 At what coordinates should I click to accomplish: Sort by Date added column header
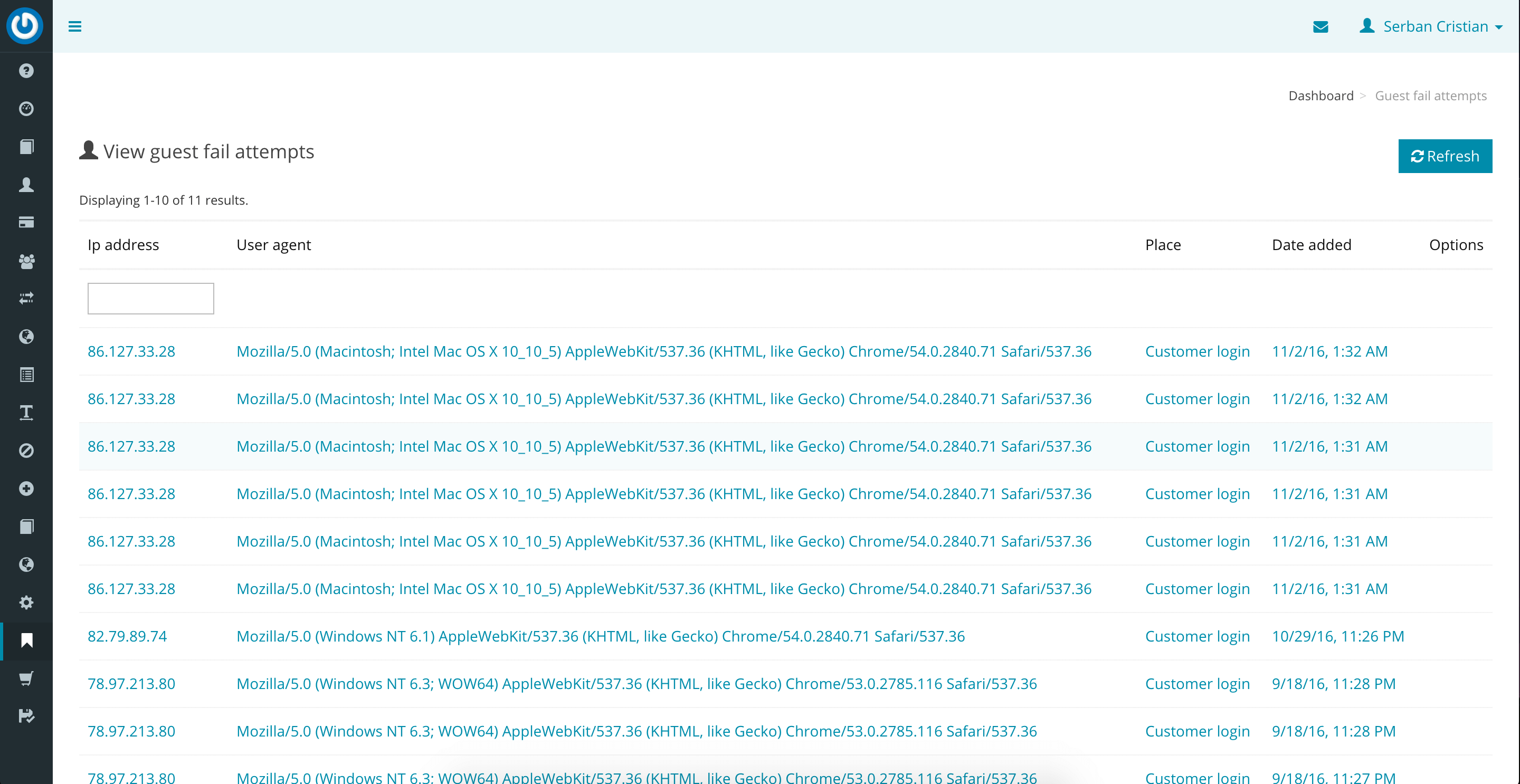coord(1311,245)
